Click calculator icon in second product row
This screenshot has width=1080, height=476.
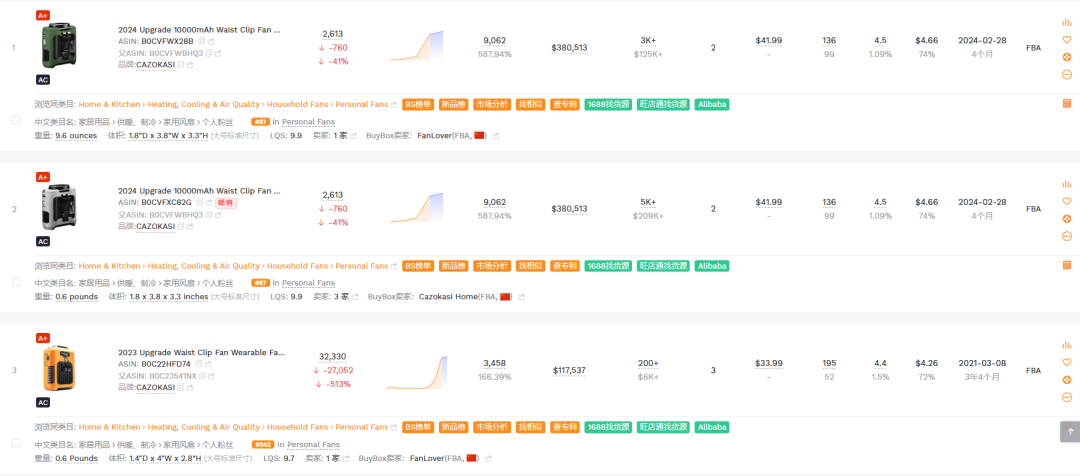tap(1066, 265)
